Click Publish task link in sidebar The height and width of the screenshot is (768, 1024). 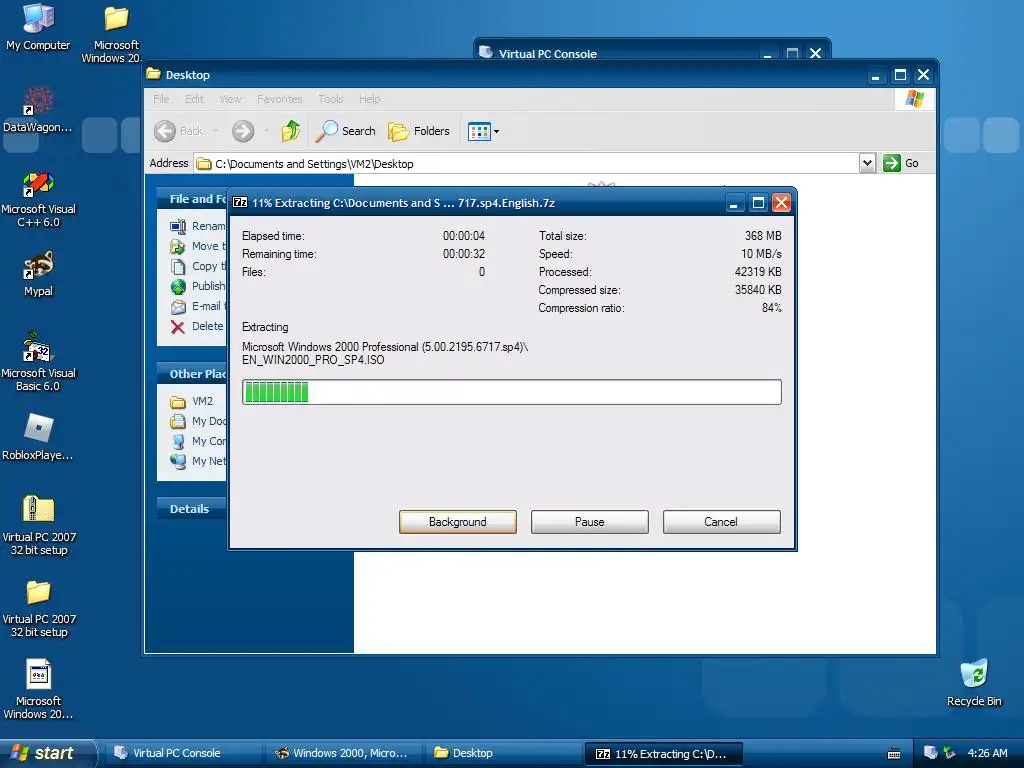(x=198, y=286)
